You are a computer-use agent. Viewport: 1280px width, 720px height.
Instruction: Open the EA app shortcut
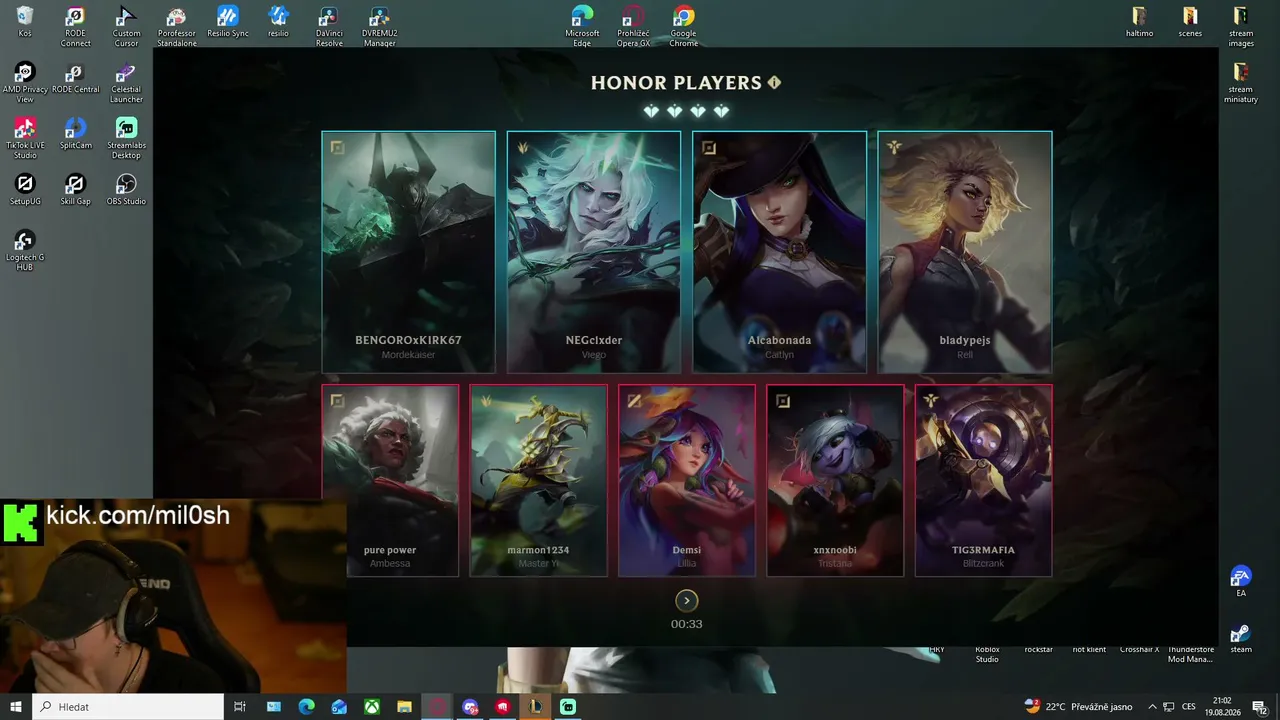click(1241, 582)
